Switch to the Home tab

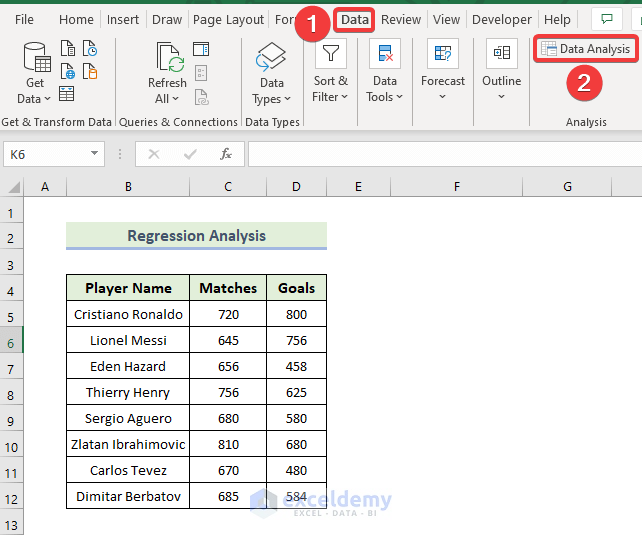point(76,19)
